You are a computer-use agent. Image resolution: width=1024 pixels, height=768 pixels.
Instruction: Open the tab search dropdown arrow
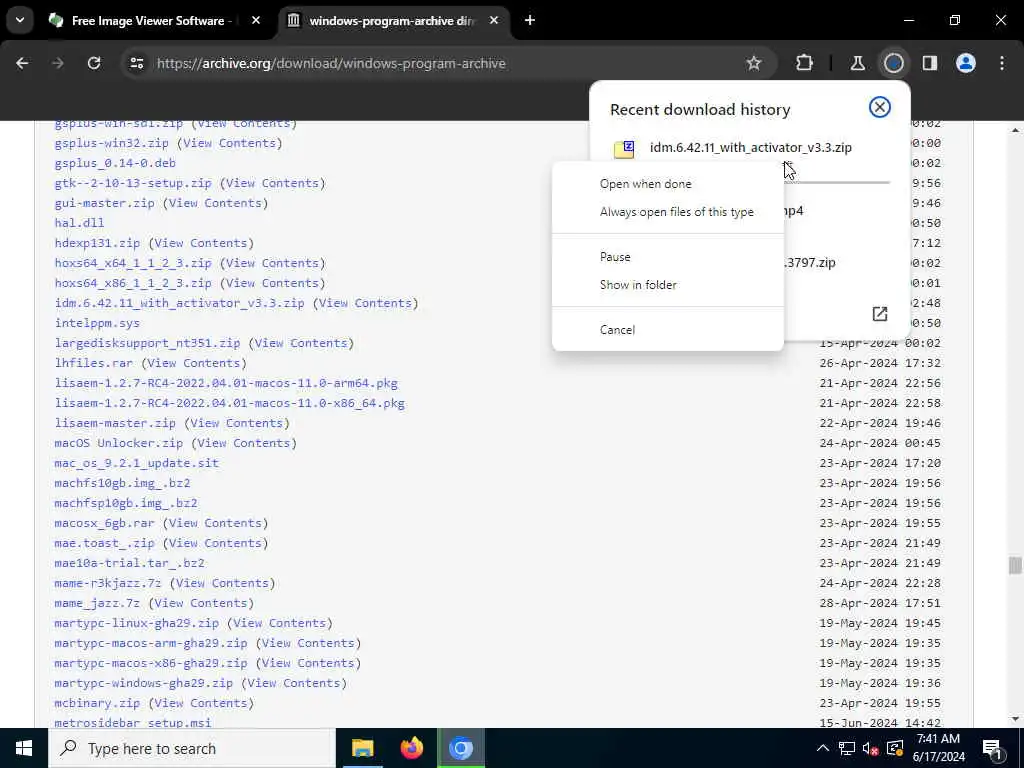(20, 20)
